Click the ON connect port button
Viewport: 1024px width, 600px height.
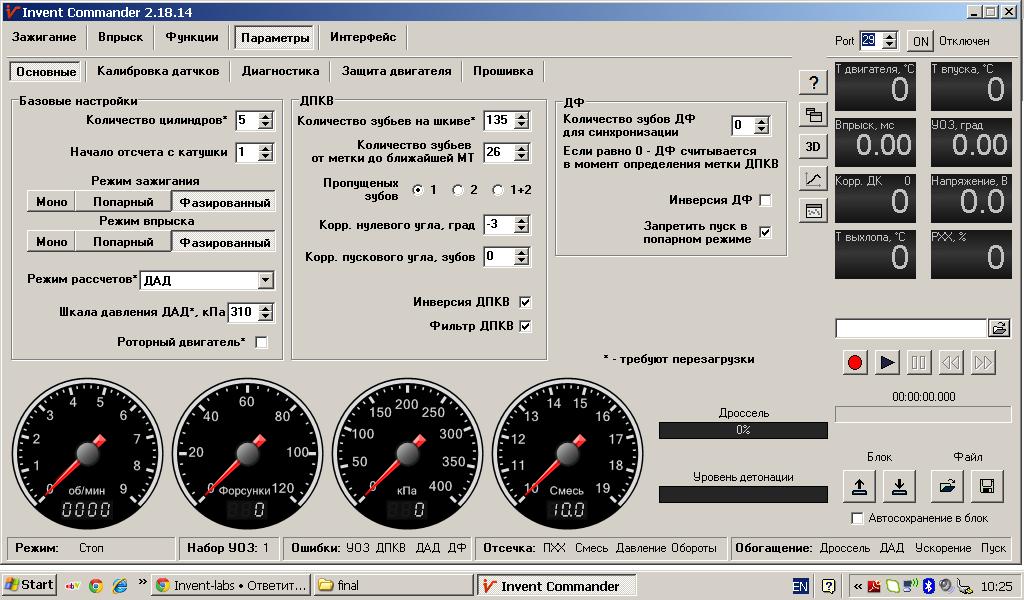(921, 41)
